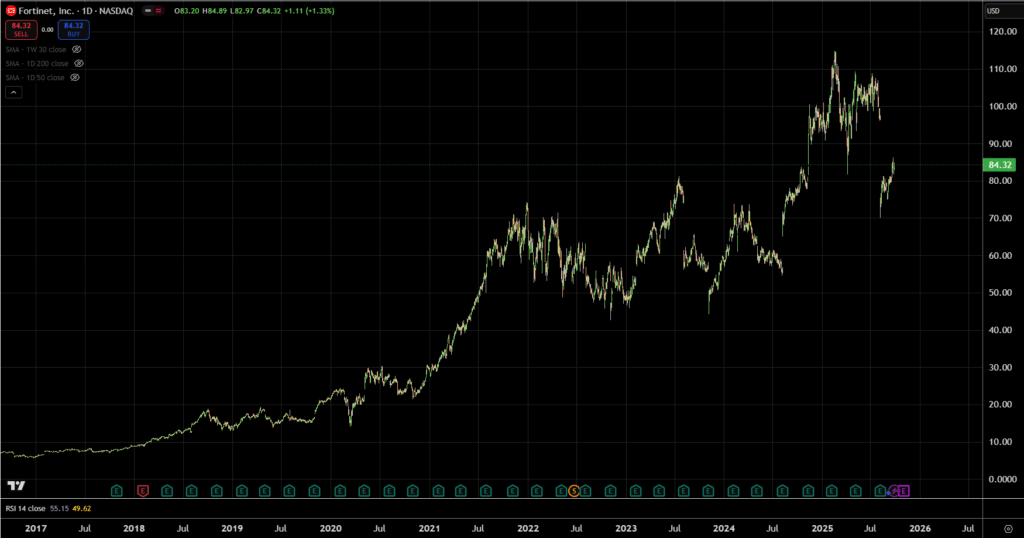Open the USD currency dropdown
This screenshot has height=538, width=1024.
pyautogui.click(x=993, y=11)
